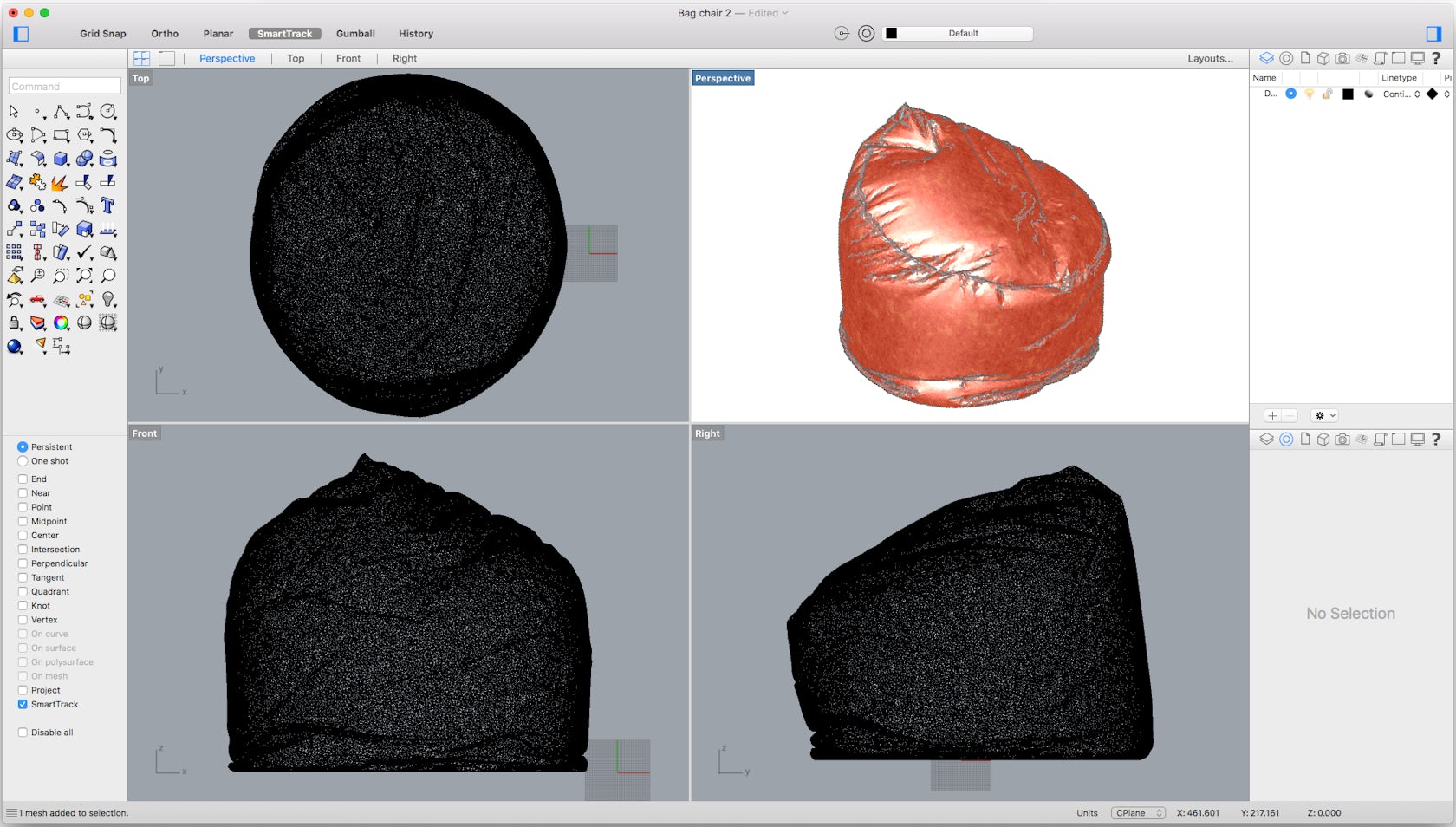Viewport: 1456px width, 827px height.
Task: Enable the Perpendicular object snap
Action: click(x=23, y=563)
